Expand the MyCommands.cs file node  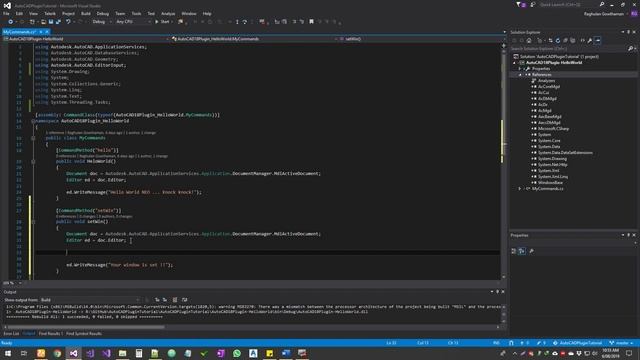(x=520, y=189)
